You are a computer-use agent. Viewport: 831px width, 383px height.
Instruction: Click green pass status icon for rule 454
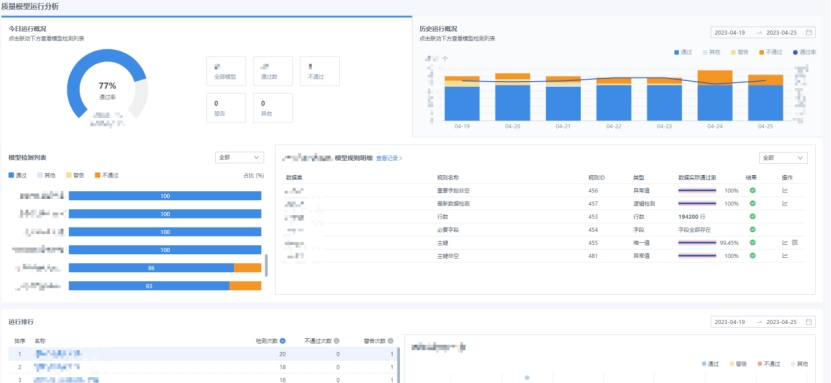752,229
